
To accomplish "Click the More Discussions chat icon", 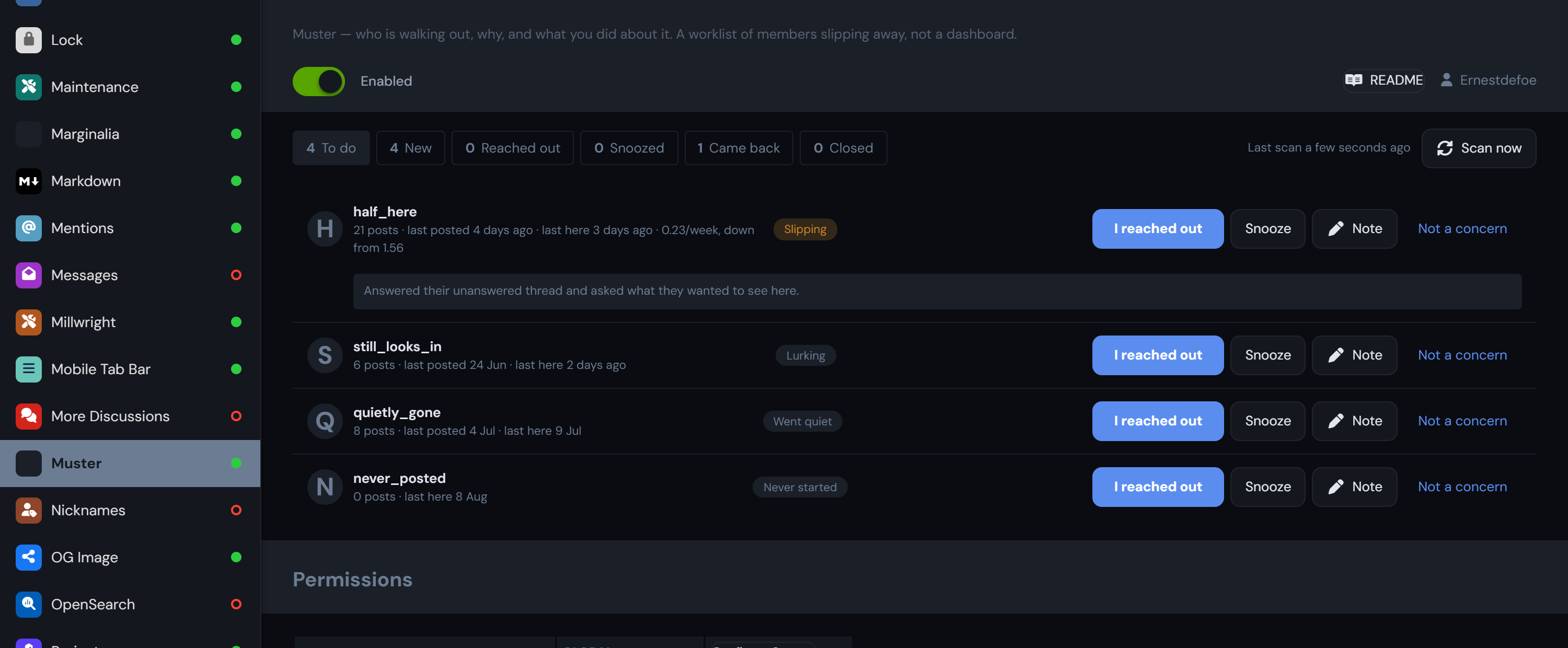I will click(x=29, y=416).
